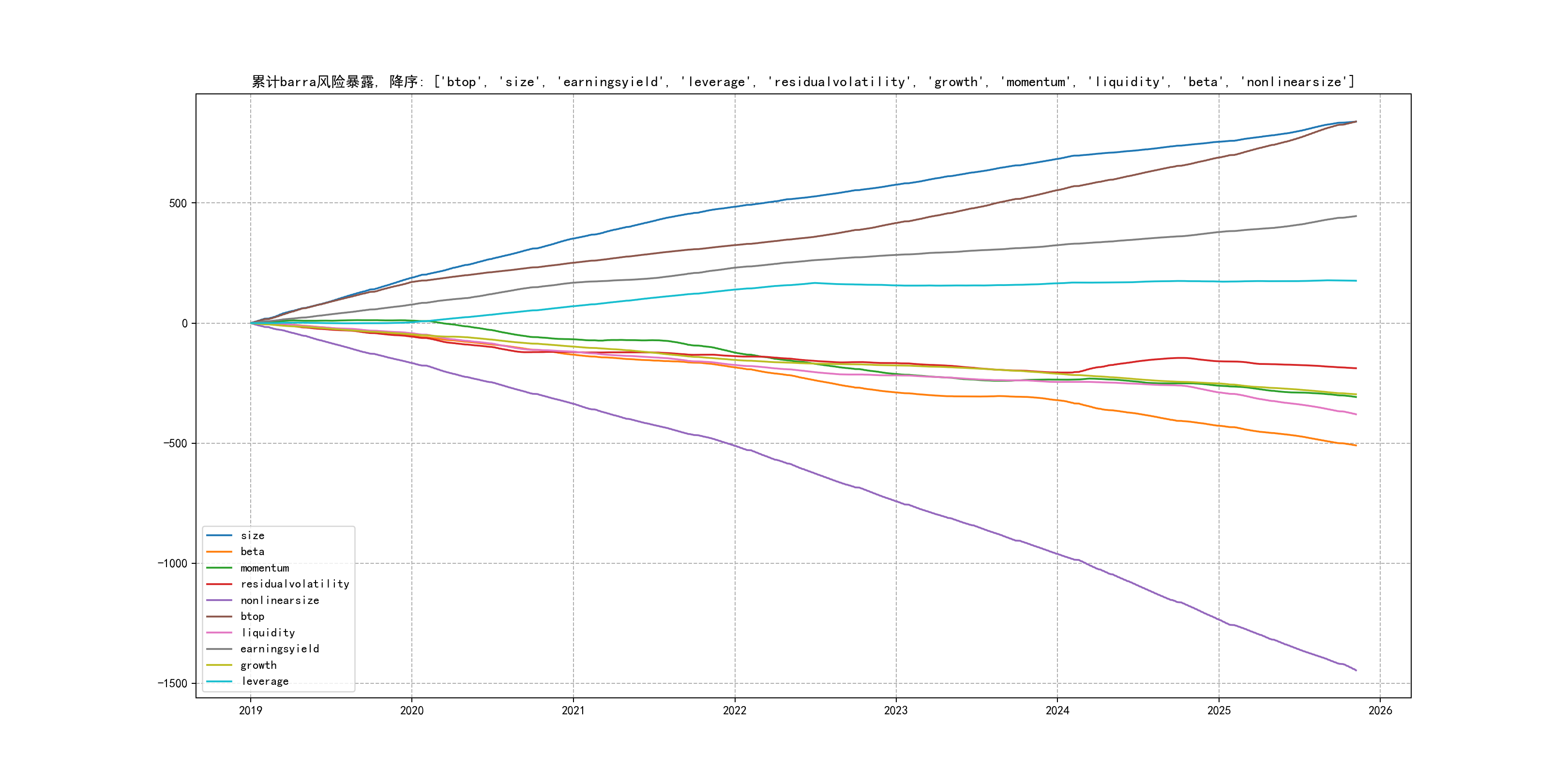Click the earningsyield legend label
Viewport: 1568px width, 784px height.
click(x=279, y=649)
